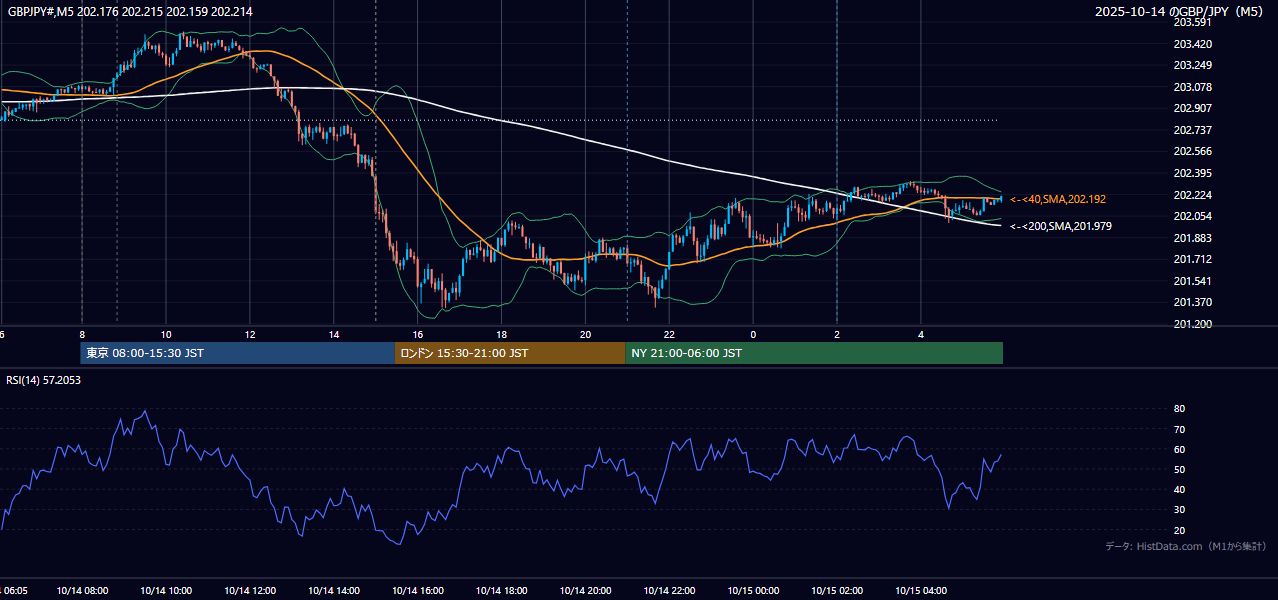Click price level 203.249 on the price axis
The image size is (1278, 600).
[x=1192, y=66]
